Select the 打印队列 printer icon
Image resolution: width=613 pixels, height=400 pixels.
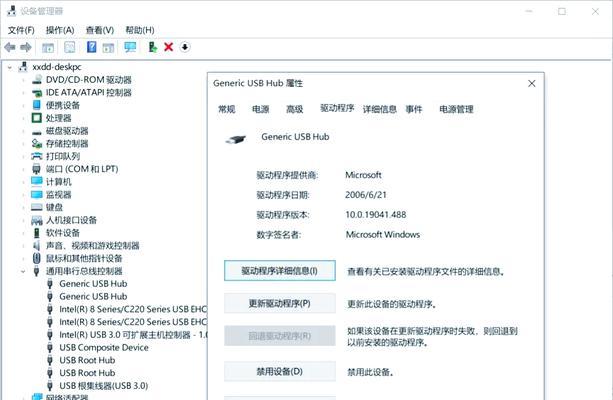[x=37, y=156]
